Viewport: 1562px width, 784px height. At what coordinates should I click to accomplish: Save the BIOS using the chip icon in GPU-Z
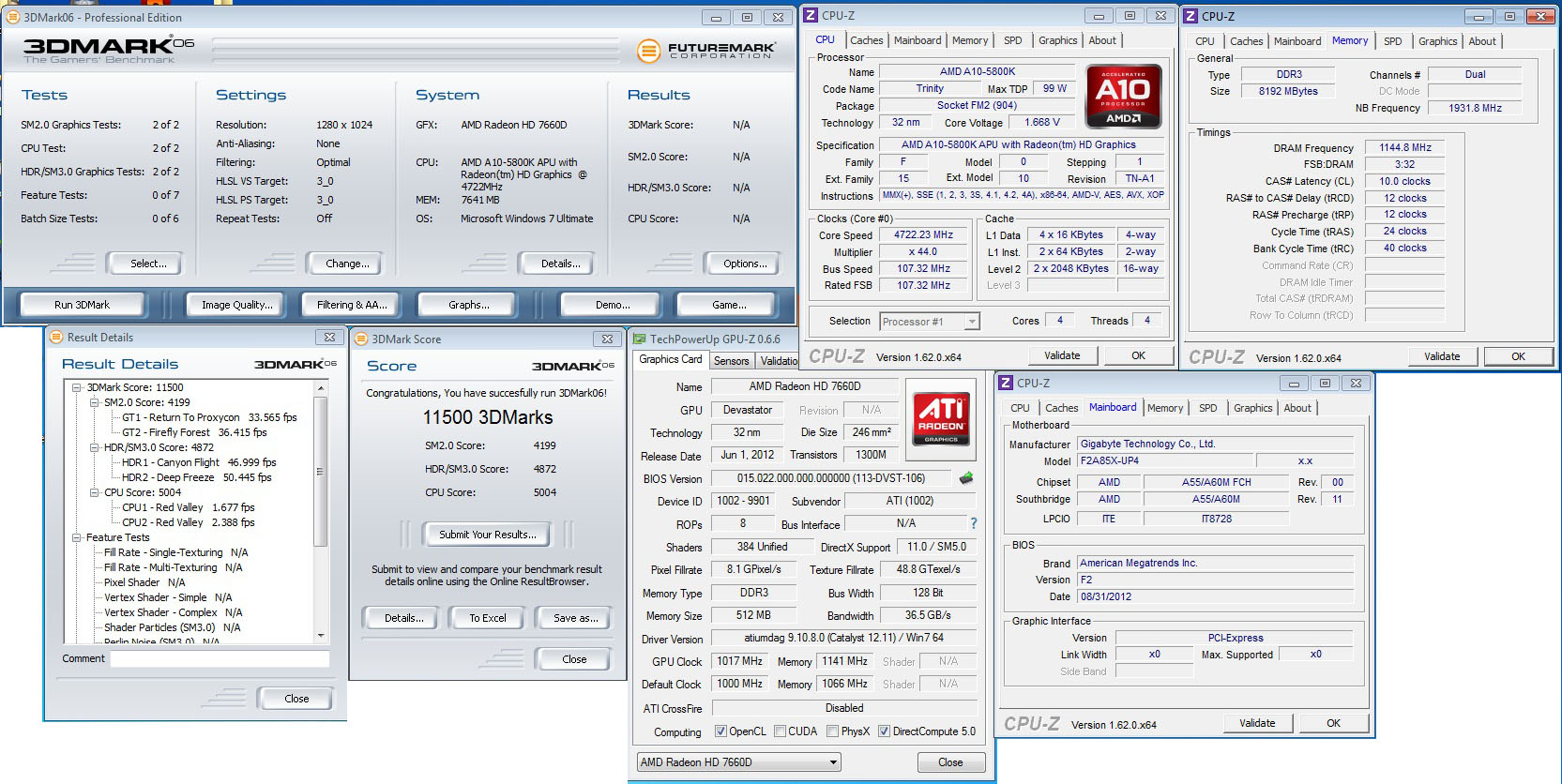point(966,478)
